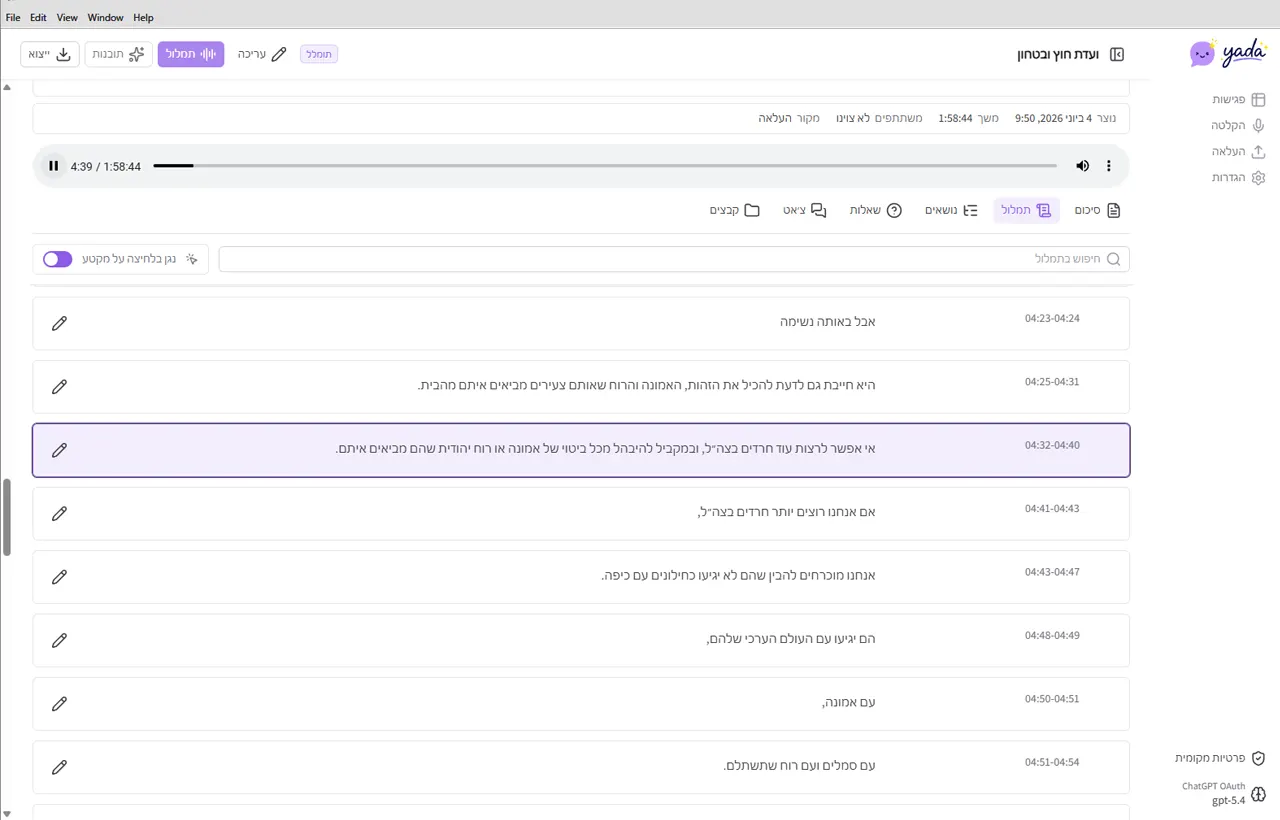
Task: Open the View menu
Action: coord(67,17)
